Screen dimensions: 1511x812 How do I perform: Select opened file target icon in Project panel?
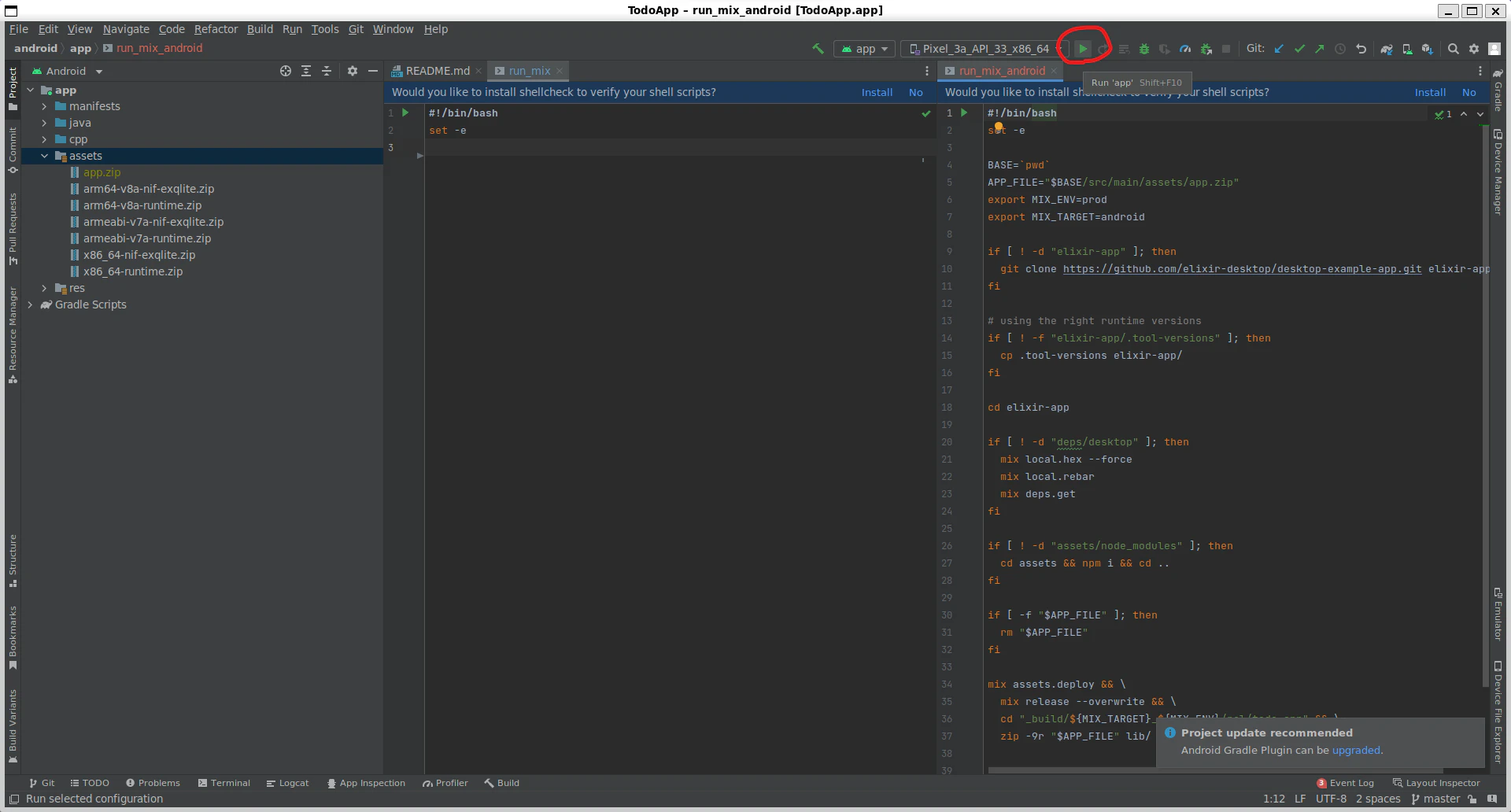286,71
